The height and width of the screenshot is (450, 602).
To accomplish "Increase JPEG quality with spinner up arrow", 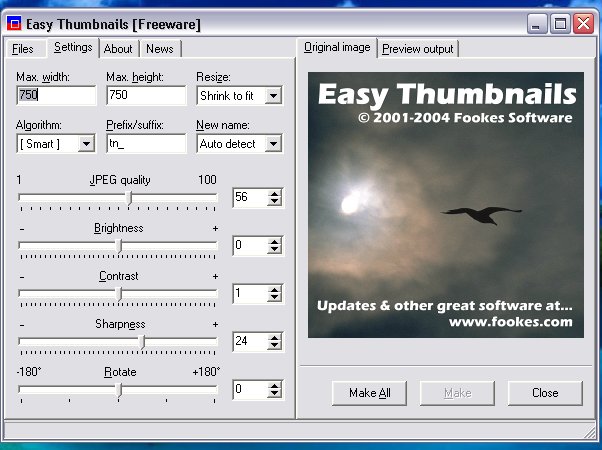I will (x=275, y=193).
